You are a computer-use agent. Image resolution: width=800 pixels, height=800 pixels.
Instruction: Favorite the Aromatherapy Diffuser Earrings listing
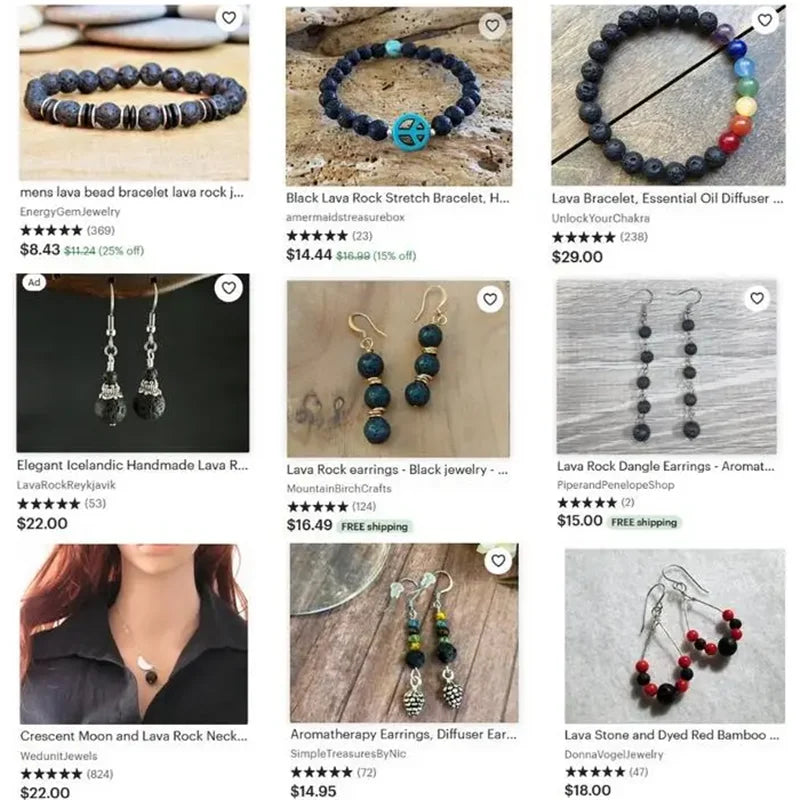(498, 561)
